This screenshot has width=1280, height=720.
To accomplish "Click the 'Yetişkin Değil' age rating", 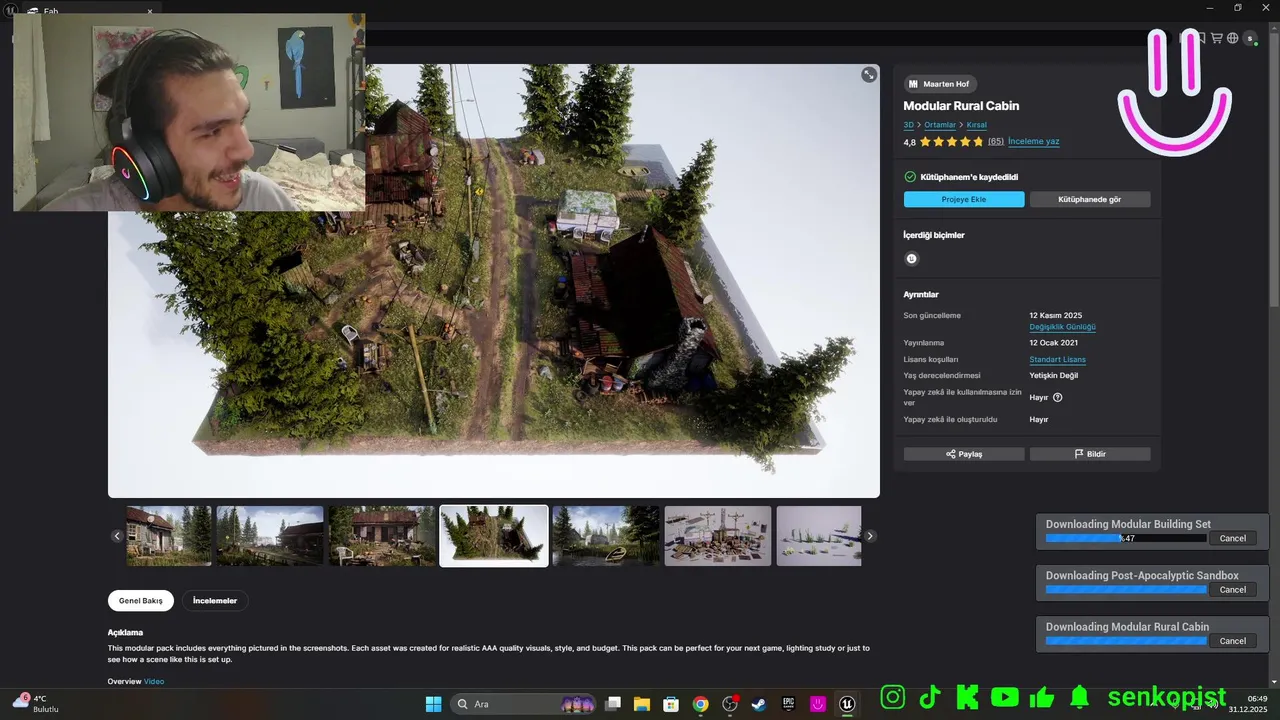I will click(x=1054, y=376).
